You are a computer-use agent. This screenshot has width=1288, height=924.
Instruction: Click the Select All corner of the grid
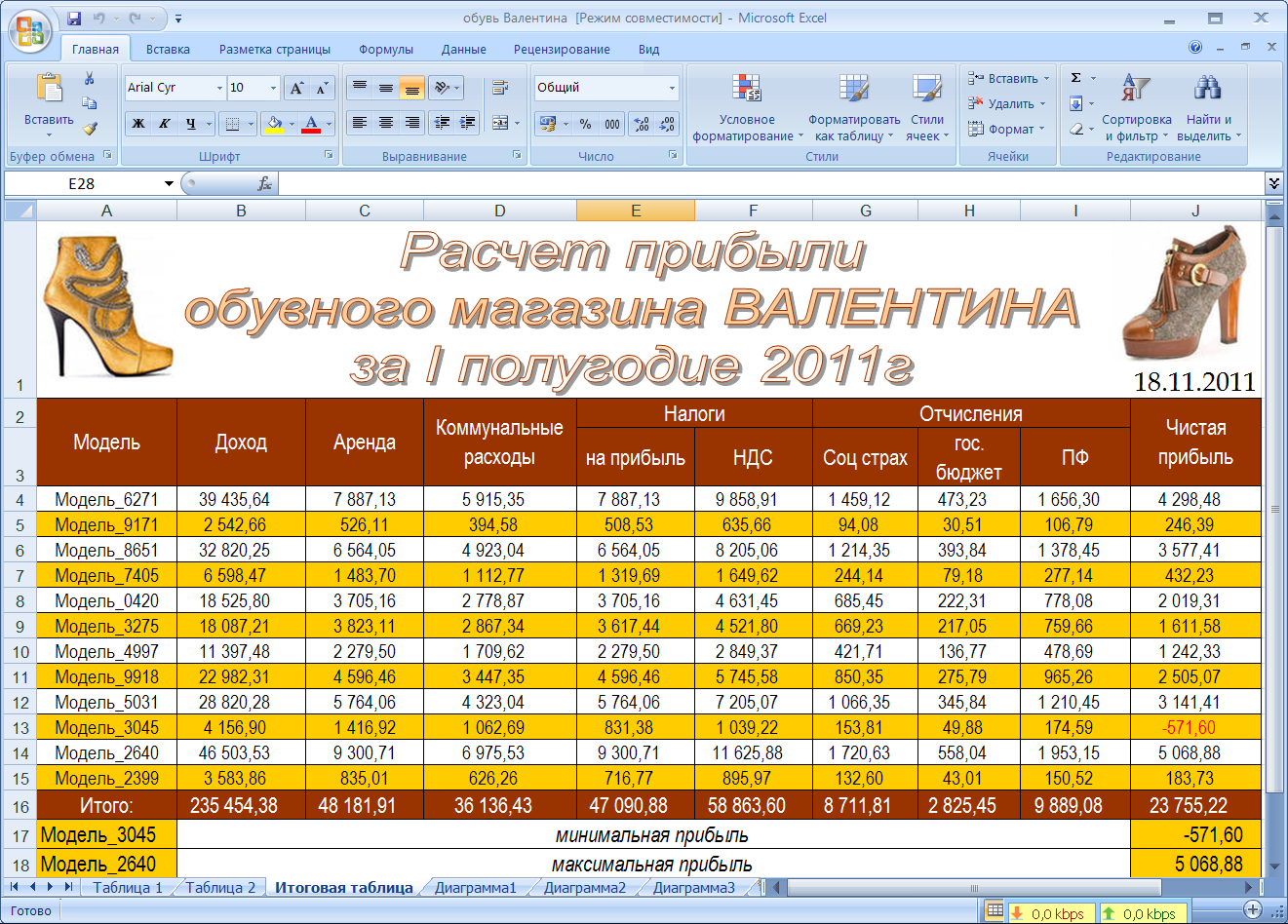tap(20, 210)
